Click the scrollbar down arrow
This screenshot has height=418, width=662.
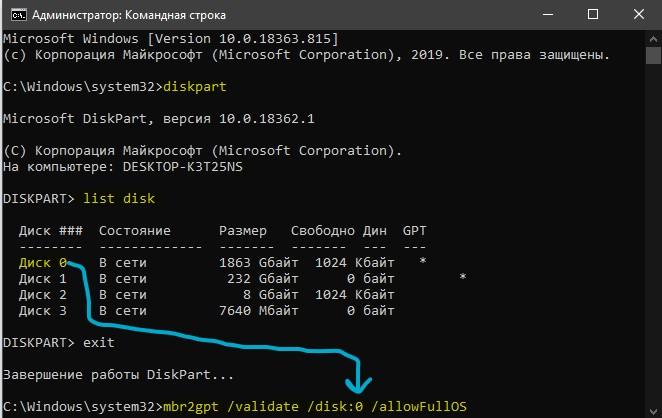click(653, 410)
